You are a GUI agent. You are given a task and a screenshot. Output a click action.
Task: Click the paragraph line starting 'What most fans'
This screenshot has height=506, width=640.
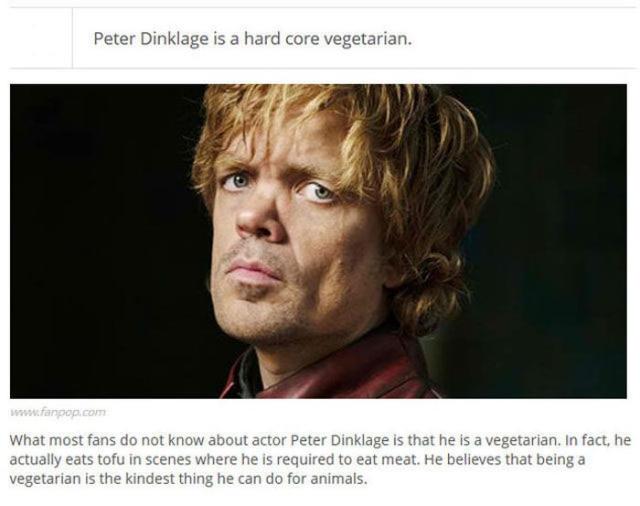click(x=320, y=441)
